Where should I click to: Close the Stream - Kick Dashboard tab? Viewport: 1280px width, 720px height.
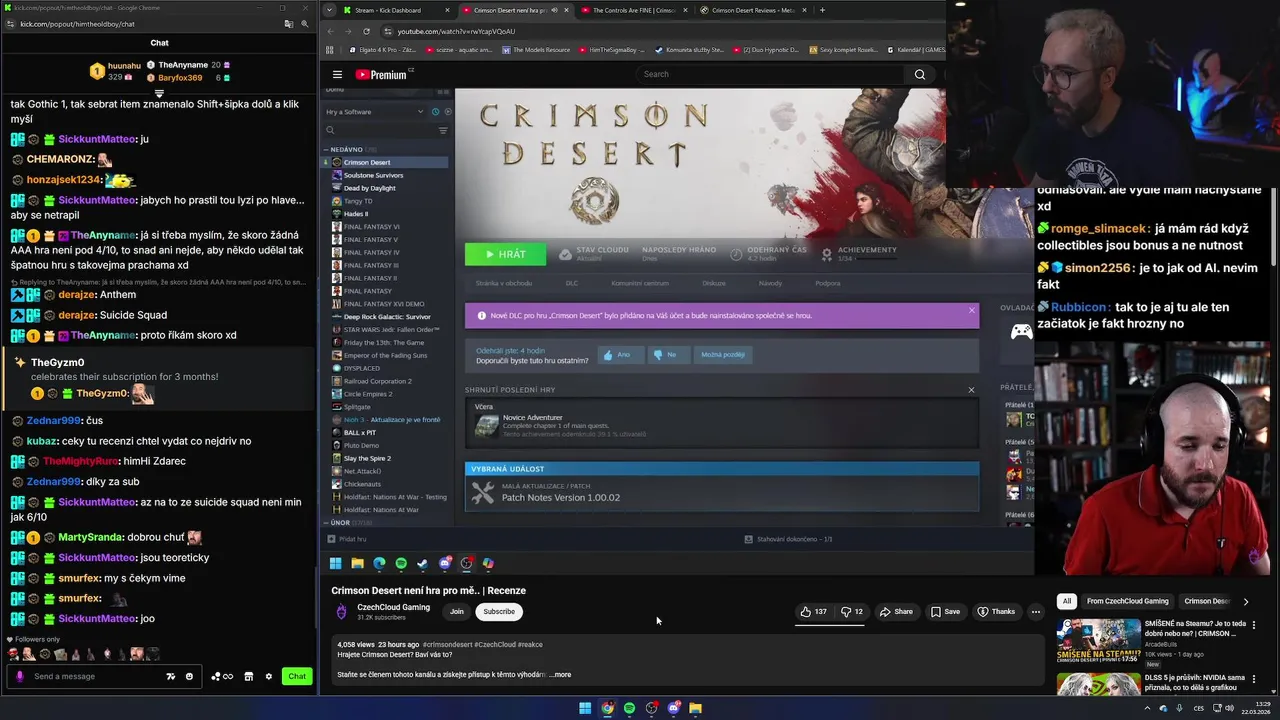coord(447,10)
